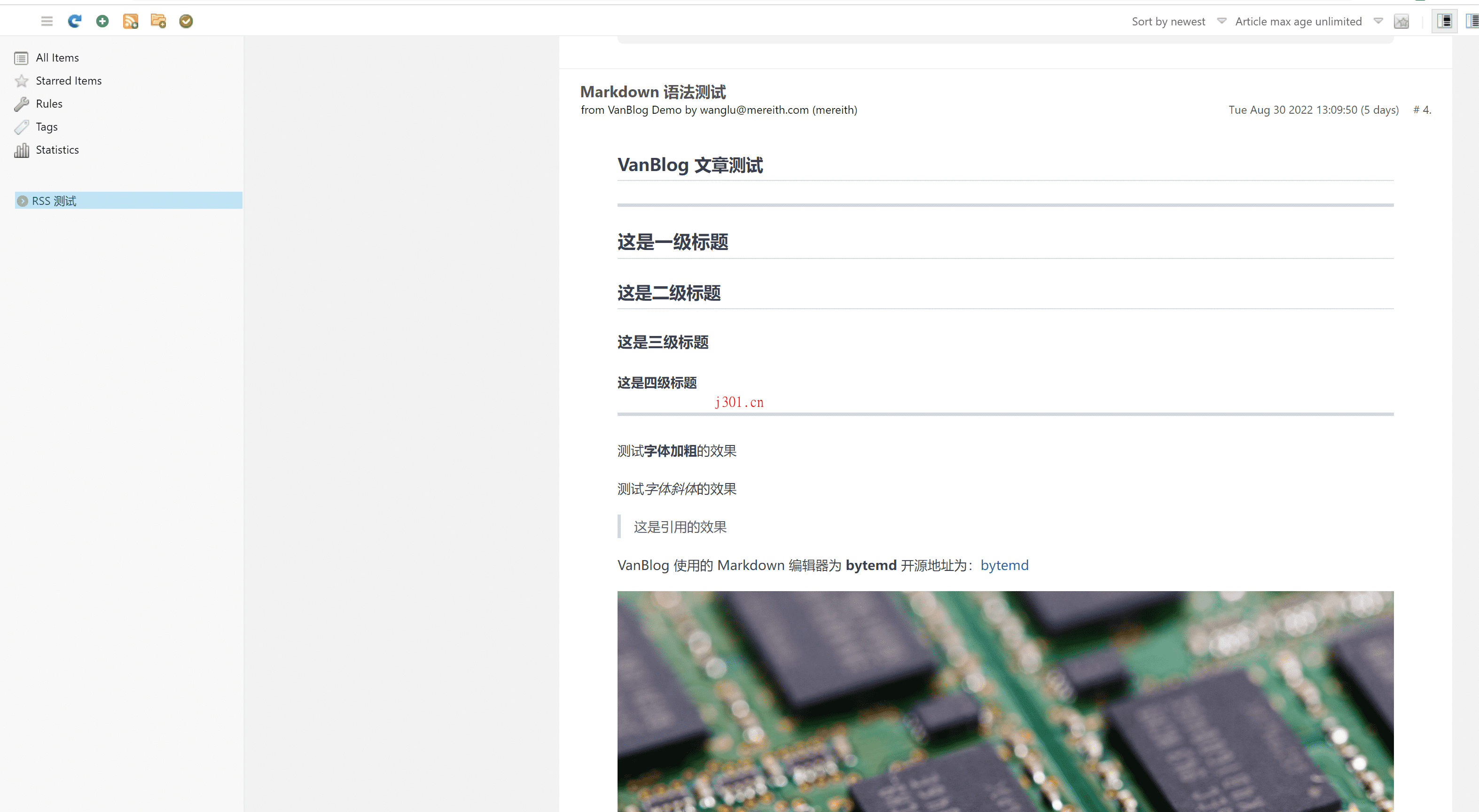Open article title Markdown 语法测试

point(653,91)
